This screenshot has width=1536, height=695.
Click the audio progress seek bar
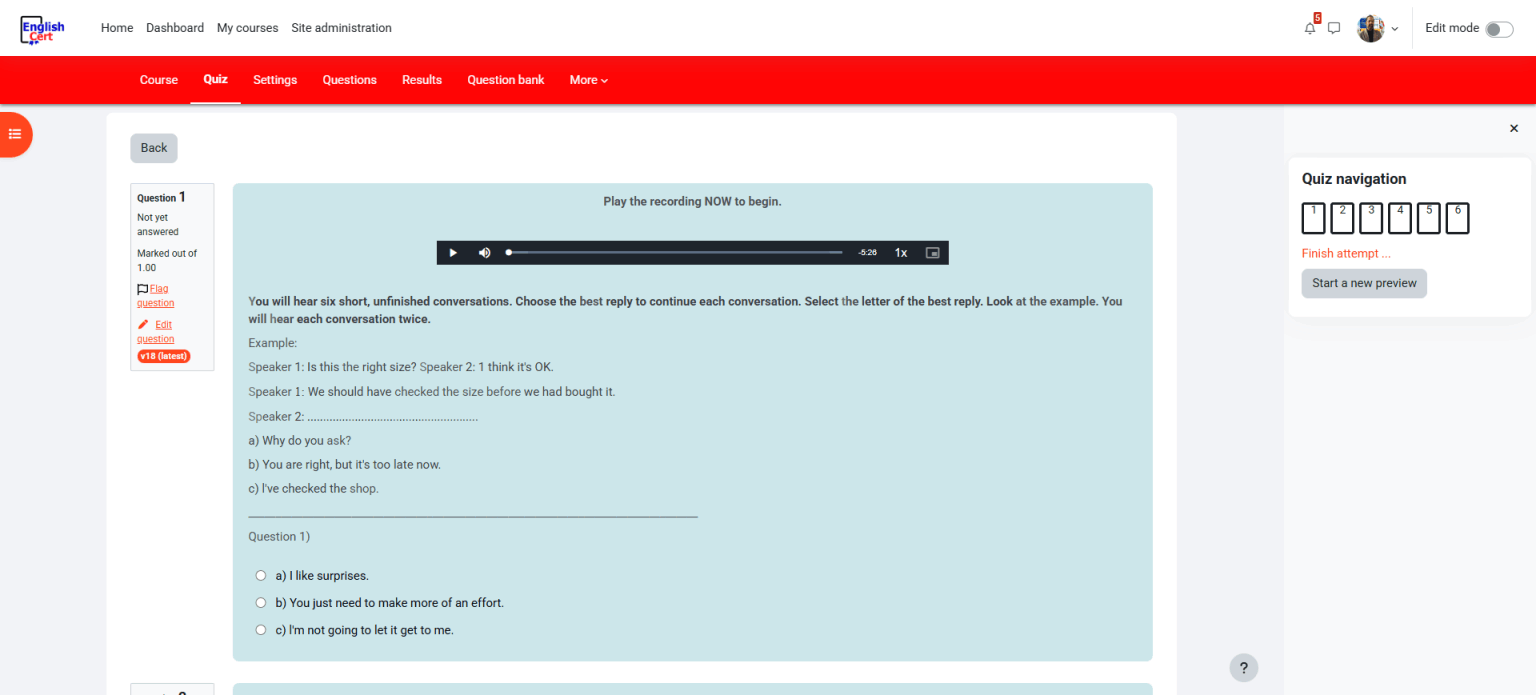click(x=675, y=253)
